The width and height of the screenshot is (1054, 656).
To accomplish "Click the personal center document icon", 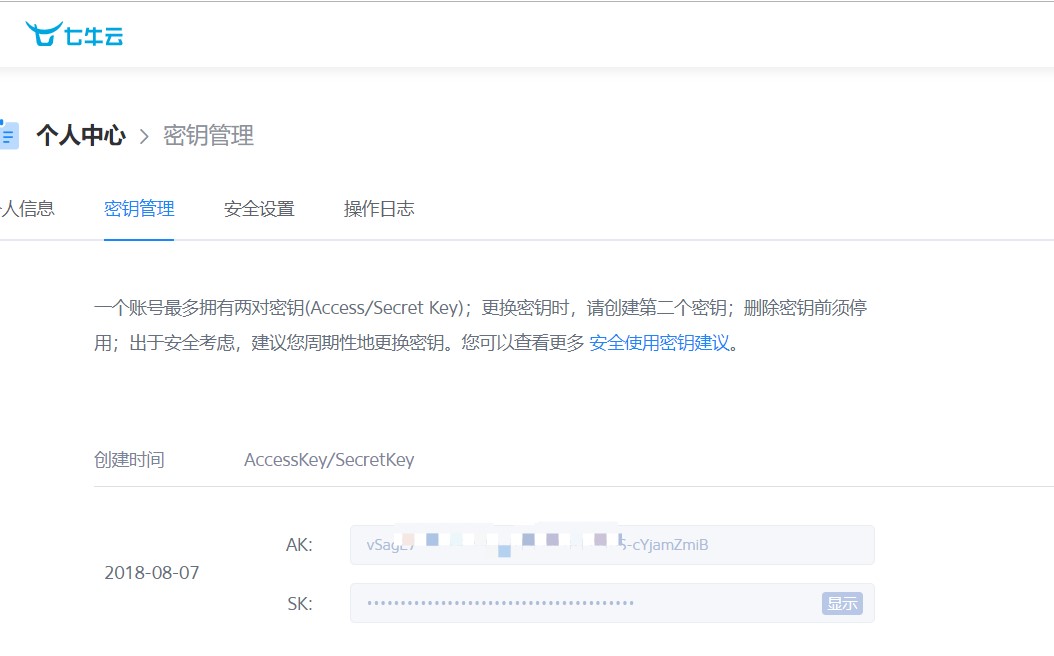I will 9,134.
